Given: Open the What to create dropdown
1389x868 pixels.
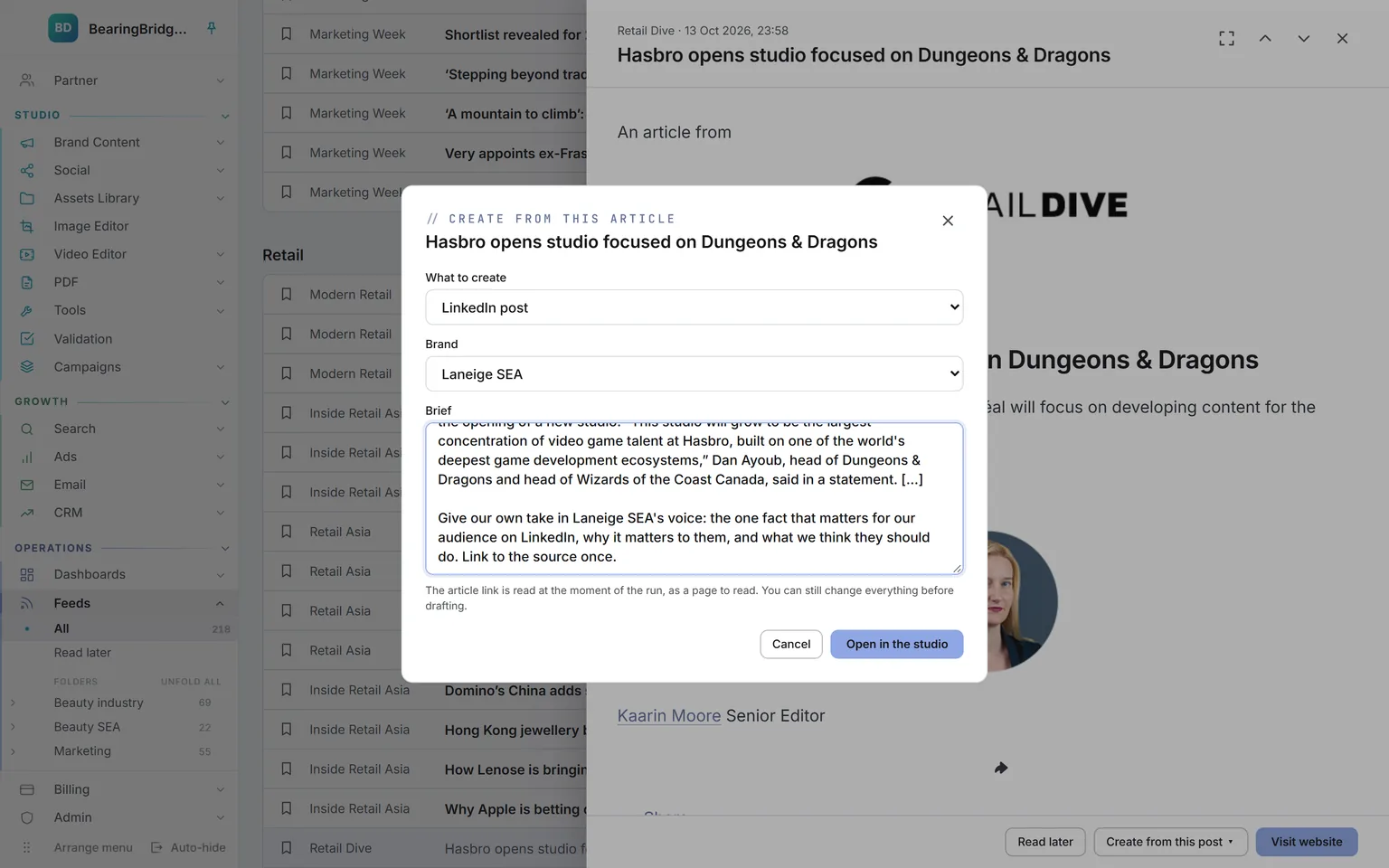Looking at the screenshot, I should click(694, 307).
